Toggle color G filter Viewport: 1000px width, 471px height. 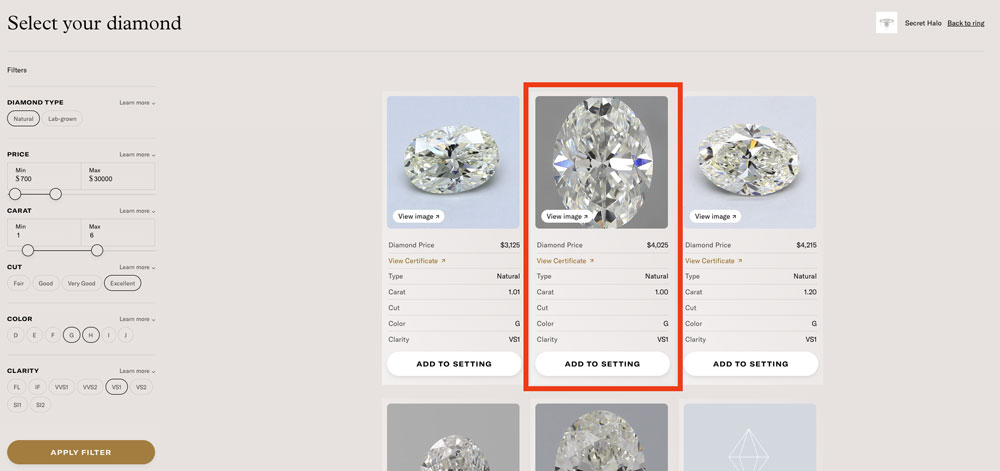(71, 335)
